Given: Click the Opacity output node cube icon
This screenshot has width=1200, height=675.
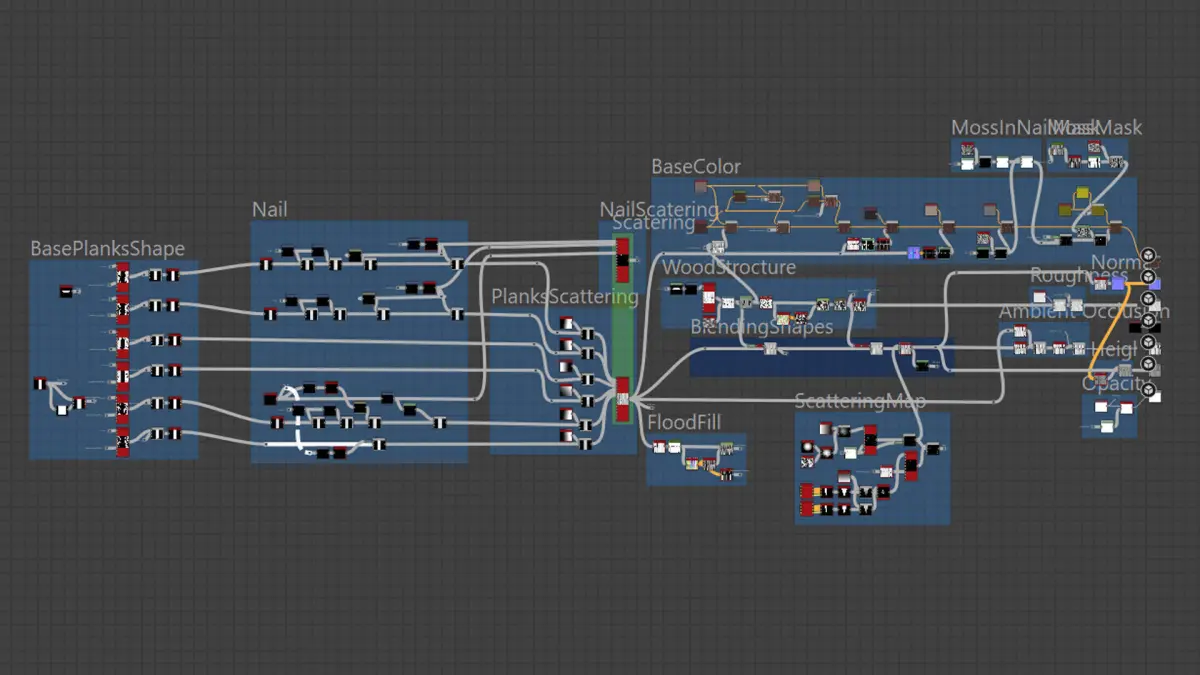Looking at the screenshot, I should click(x=1148, y=390).
